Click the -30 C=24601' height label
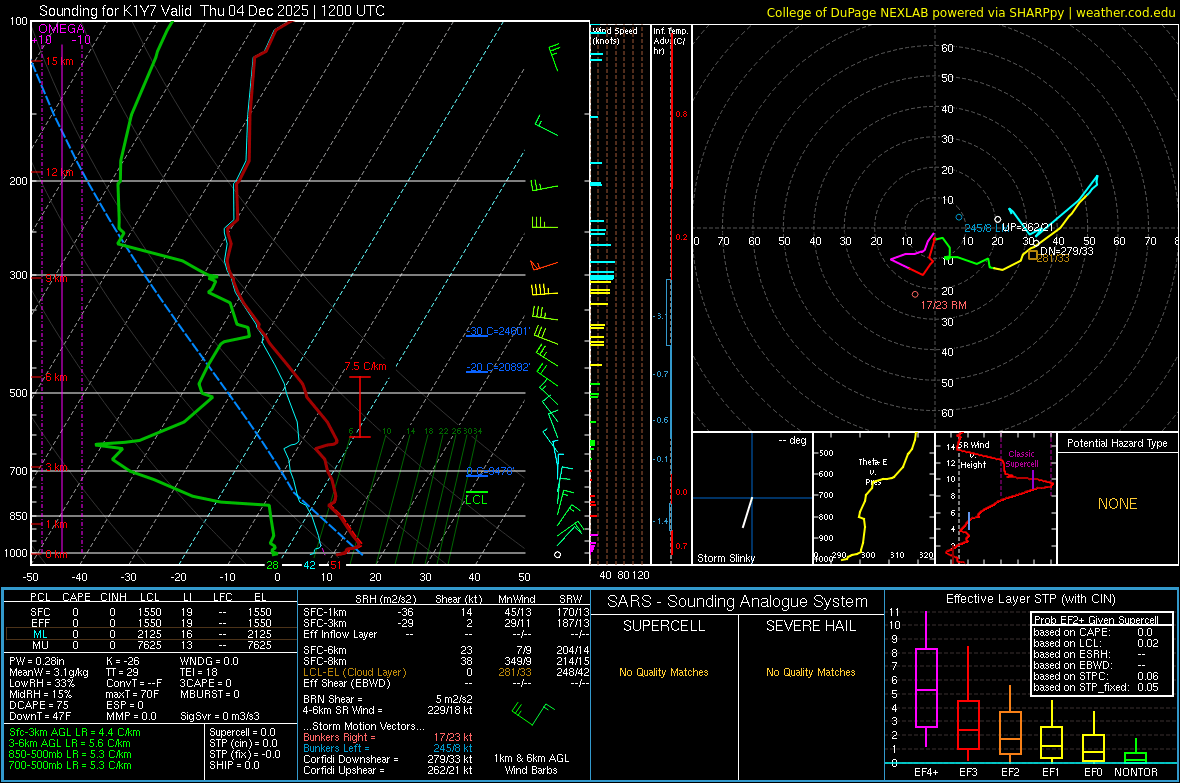The image size is (1180, 783). pyautogui.click(x=498, y=331)
